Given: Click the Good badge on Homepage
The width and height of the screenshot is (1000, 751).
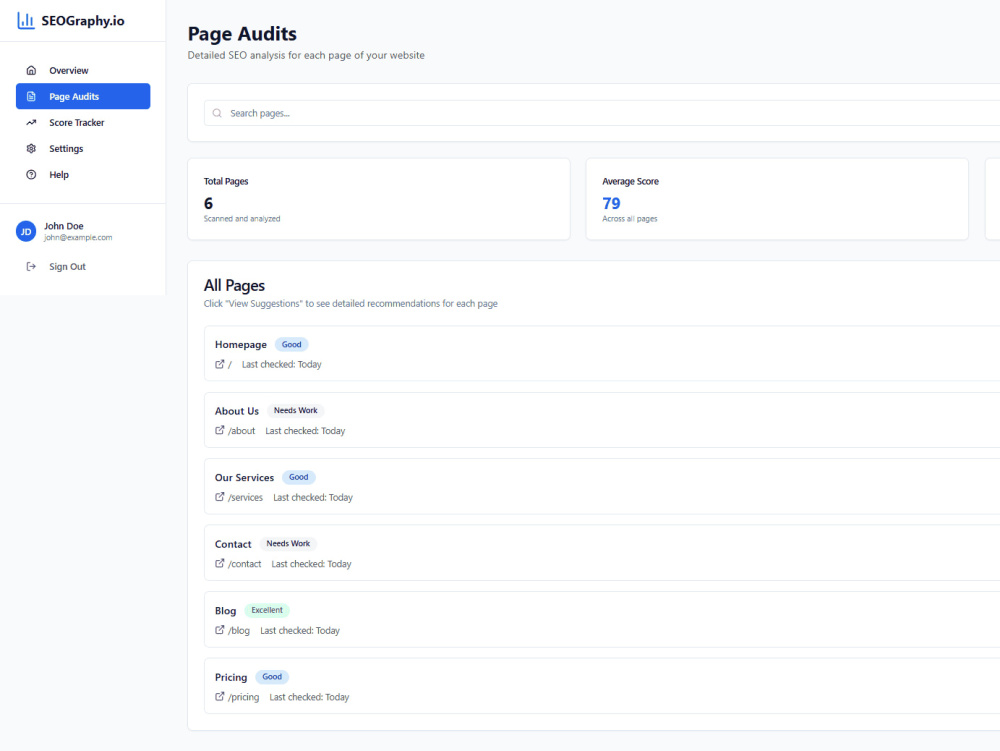Looking at the screenshot, I should 291,344.
